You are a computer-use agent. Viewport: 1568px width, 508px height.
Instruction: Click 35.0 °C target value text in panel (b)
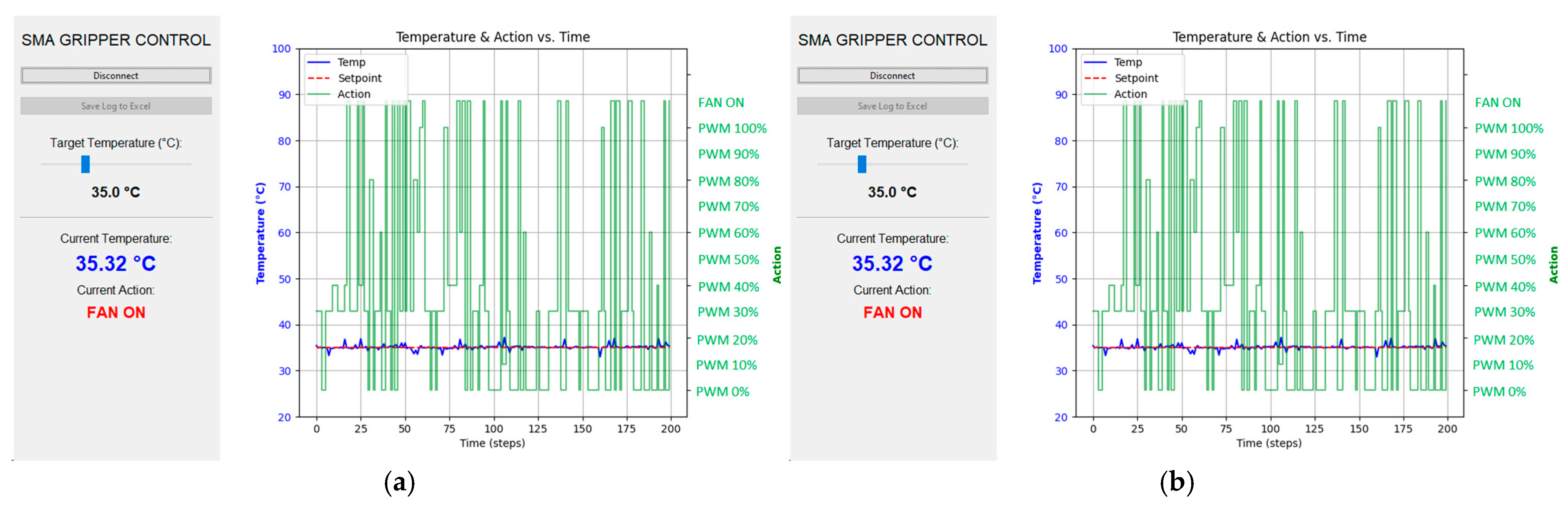click(x=892, y=192)
